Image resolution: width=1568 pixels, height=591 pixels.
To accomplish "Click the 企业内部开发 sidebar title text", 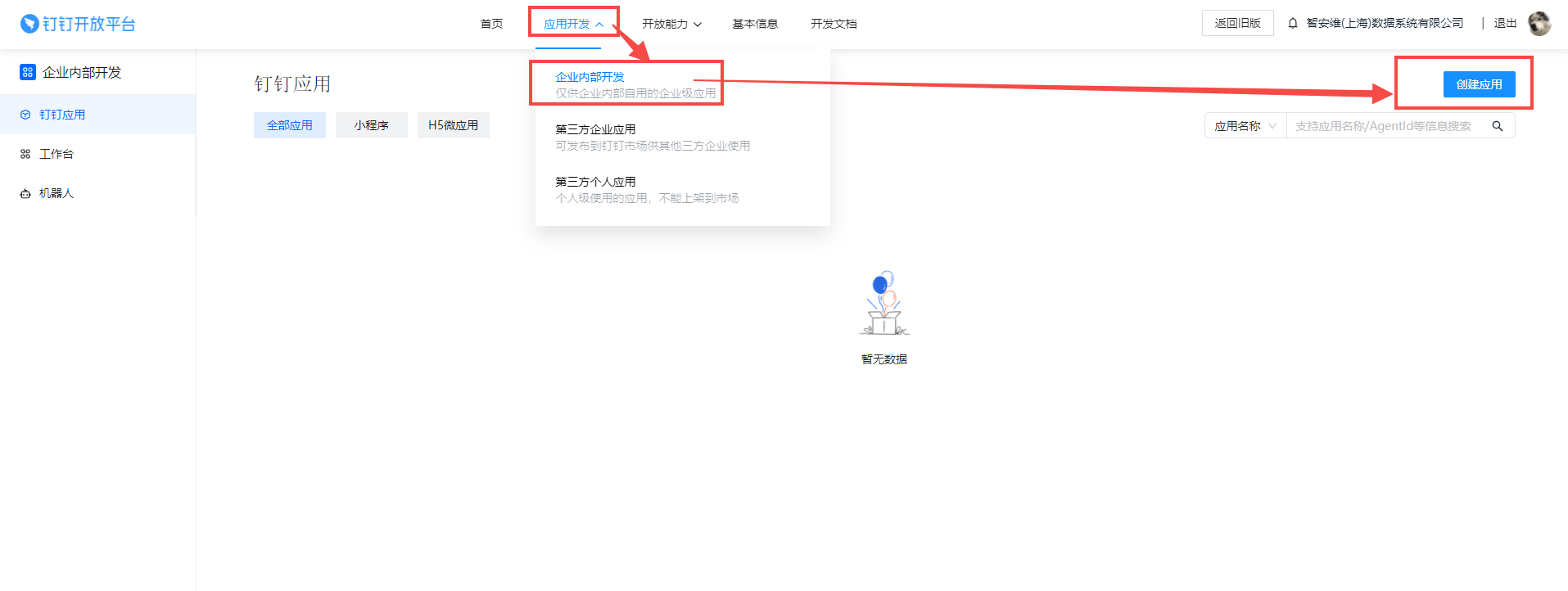I will point(82,72).
